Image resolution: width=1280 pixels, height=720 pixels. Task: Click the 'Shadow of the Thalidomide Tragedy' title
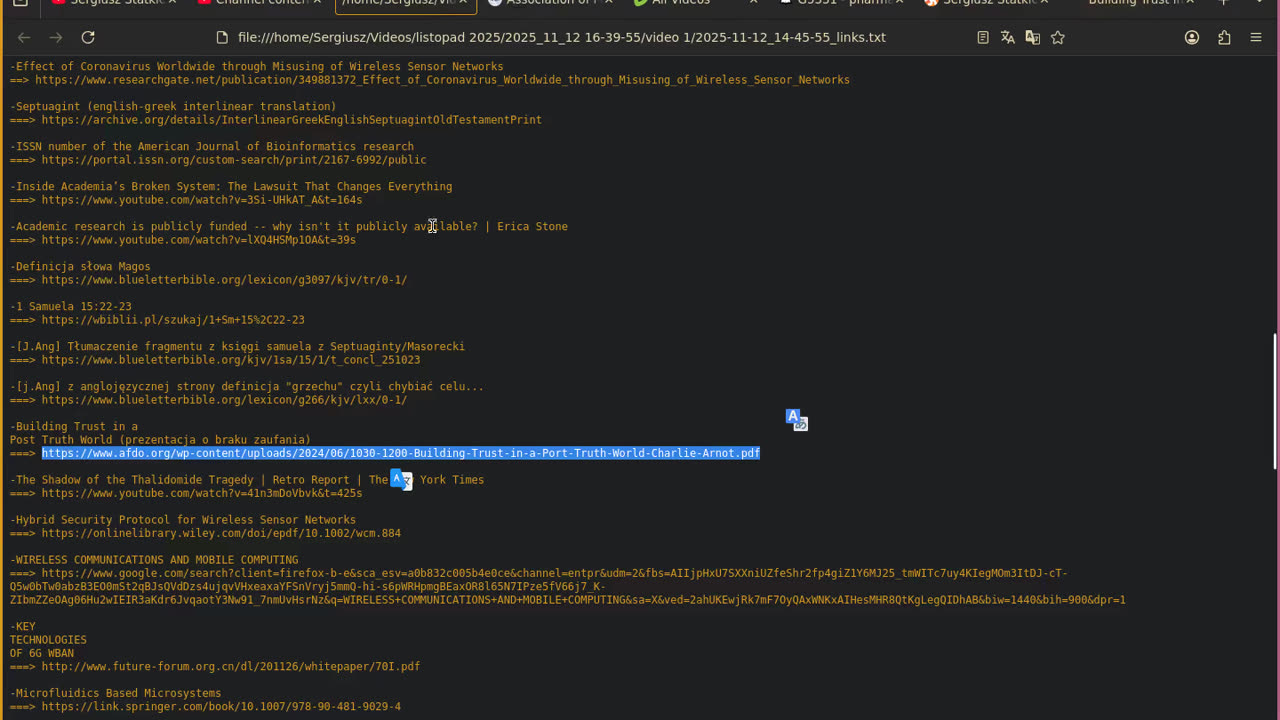coord(247,480)
